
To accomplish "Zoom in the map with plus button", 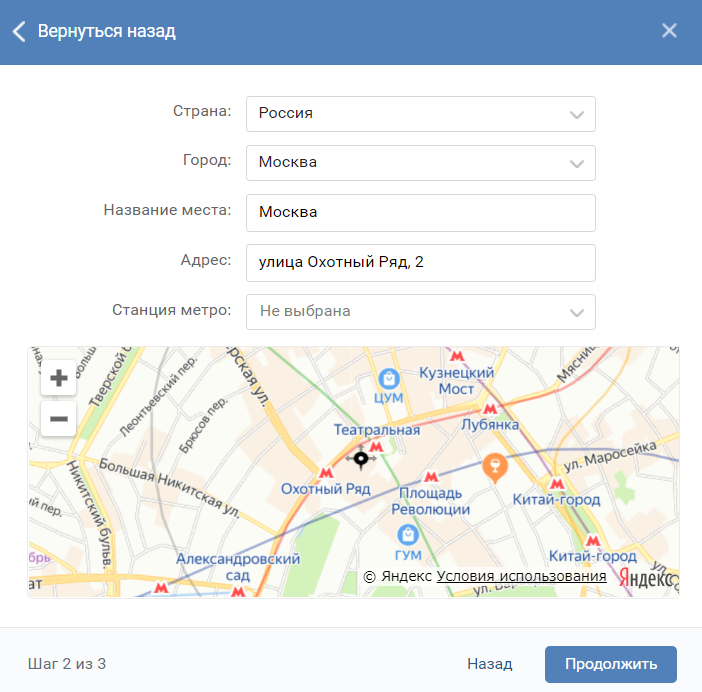I will pyautogui.click(x=59, y=378).
